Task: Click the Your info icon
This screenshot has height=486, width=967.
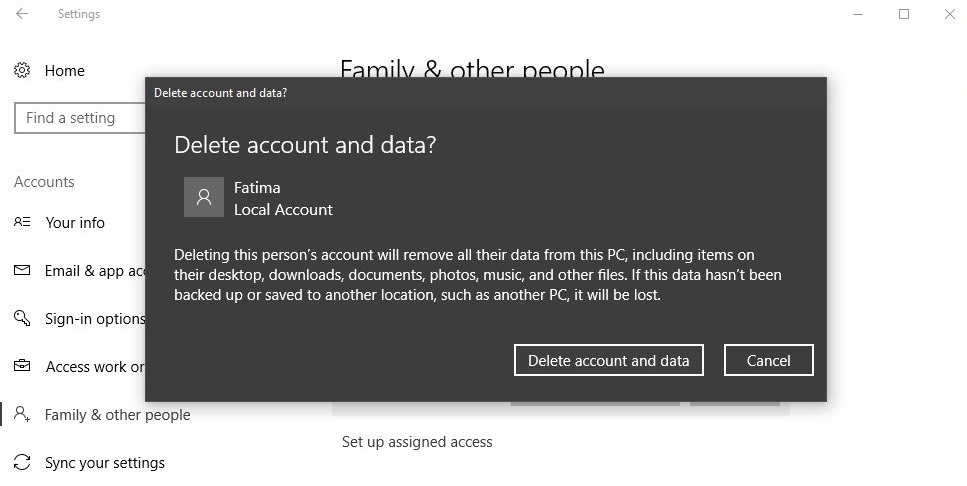Action: pos(22,221)
